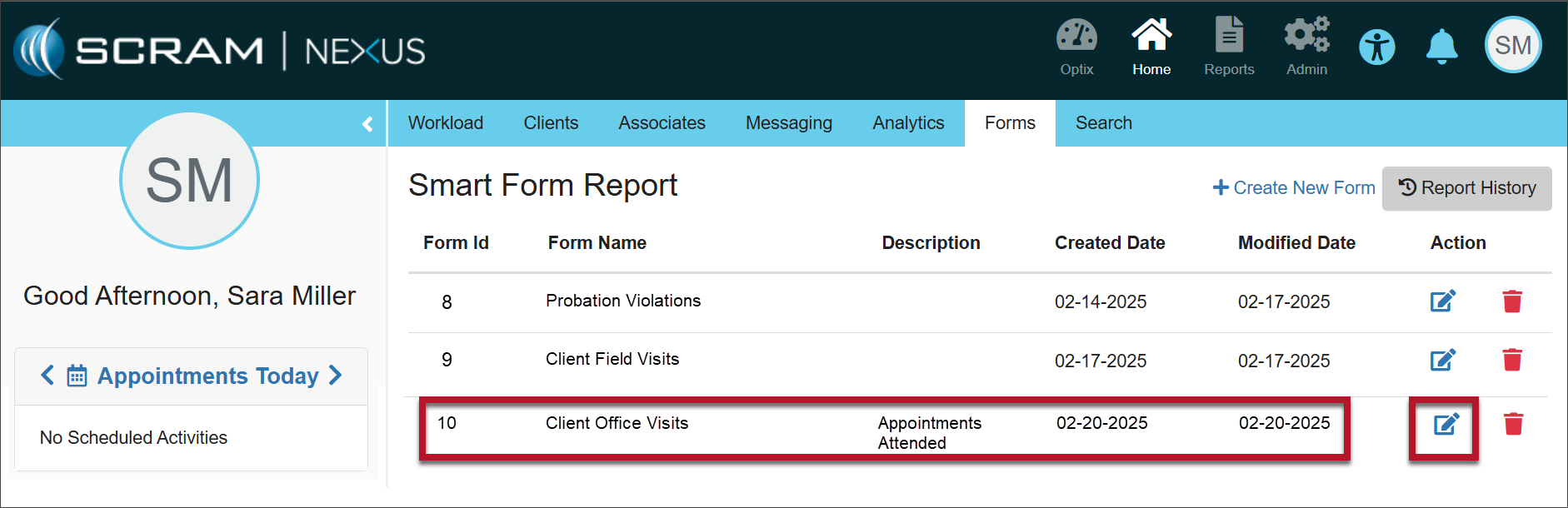Edit the Probation Violations form

pyautogui.click(x=1443, y=301)
